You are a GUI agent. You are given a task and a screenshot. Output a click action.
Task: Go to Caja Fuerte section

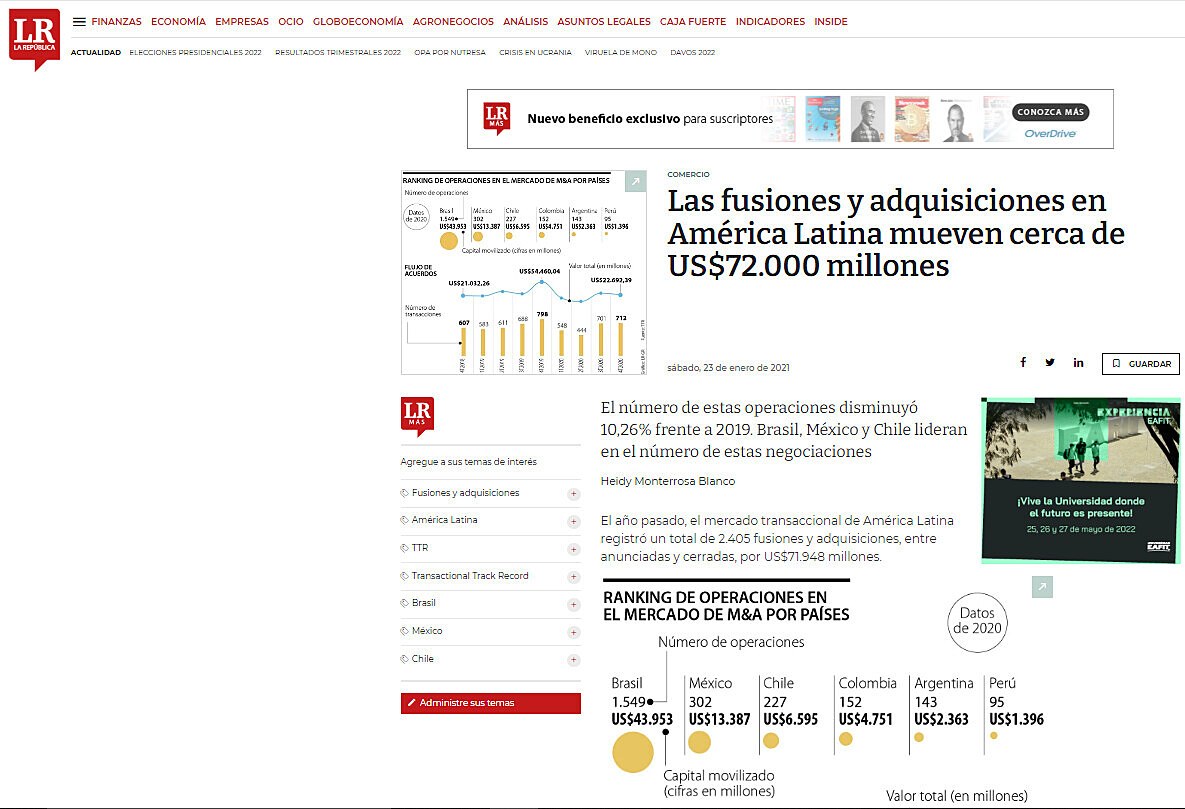coord(693,22)
